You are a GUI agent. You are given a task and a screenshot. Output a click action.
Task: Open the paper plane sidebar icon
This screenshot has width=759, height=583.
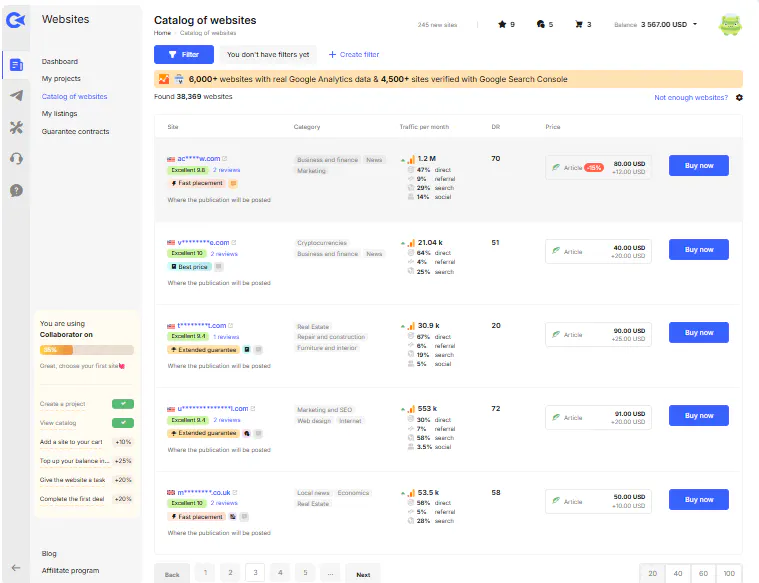16,95
